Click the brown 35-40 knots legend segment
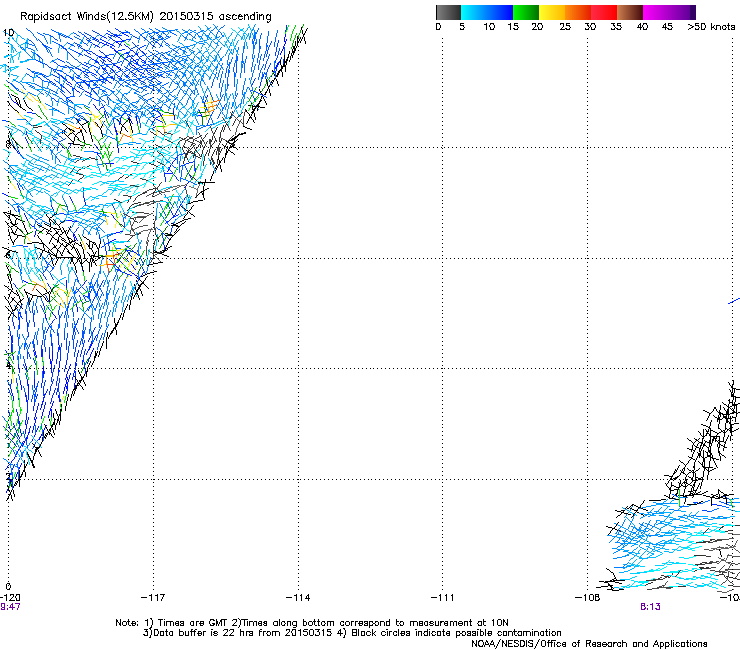Image resolution: width=740 pixels, height=650 pixels. point(630,12)
